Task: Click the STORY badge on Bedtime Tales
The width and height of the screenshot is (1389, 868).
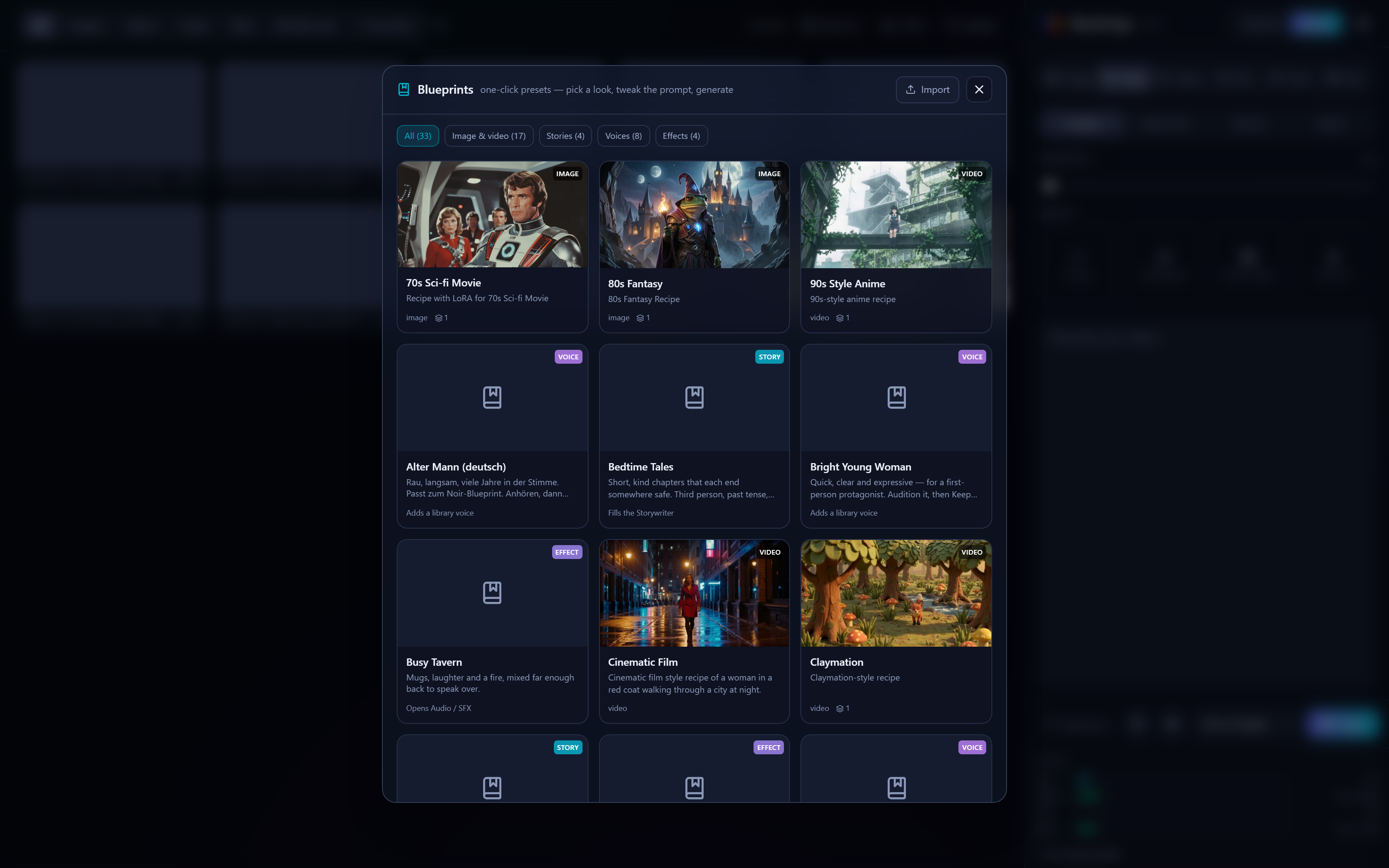Action: pos(770,357)
